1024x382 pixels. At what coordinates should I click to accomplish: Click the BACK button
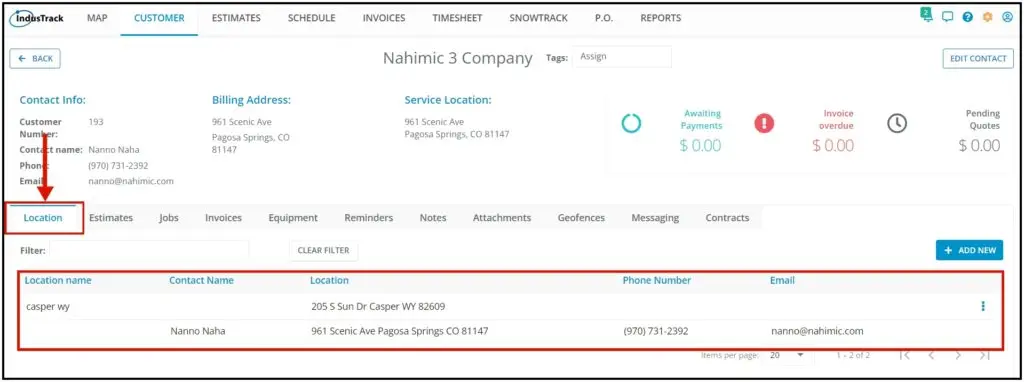coord(35,58)
